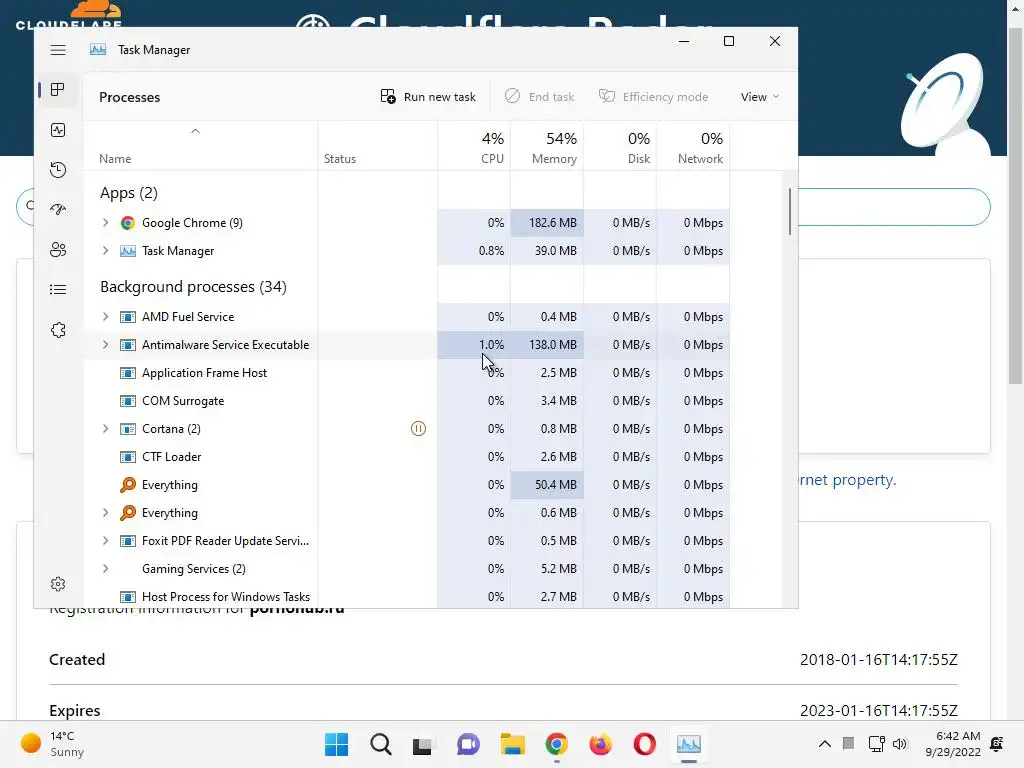The width and height of the screenshot is (1024, 768).
Task: Launch Firefox from the taskbar
Action: [x=600, y=744]
